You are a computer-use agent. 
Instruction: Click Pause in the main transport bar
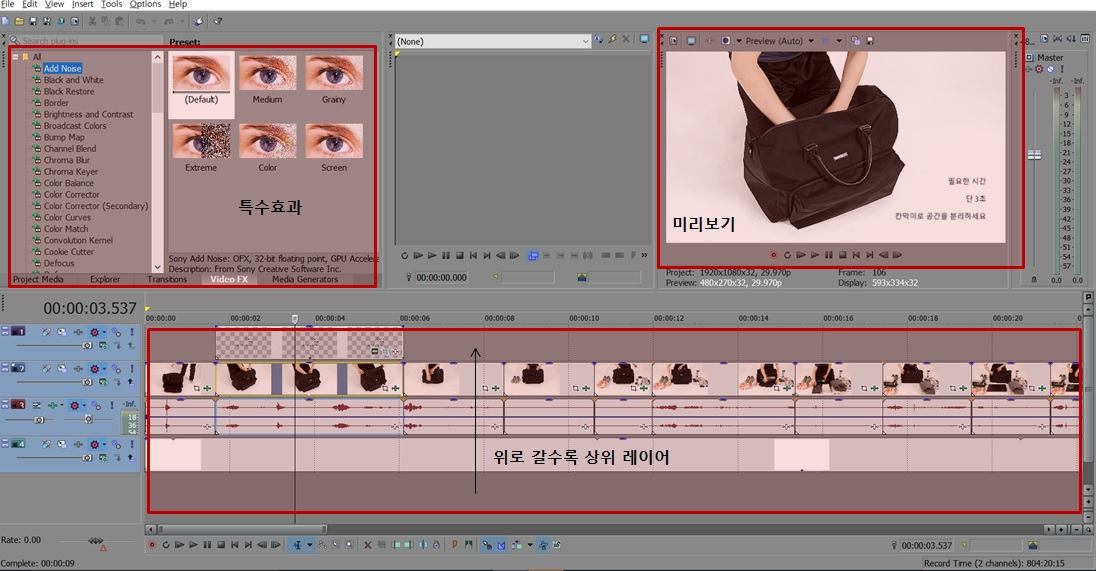pos(207,545)
